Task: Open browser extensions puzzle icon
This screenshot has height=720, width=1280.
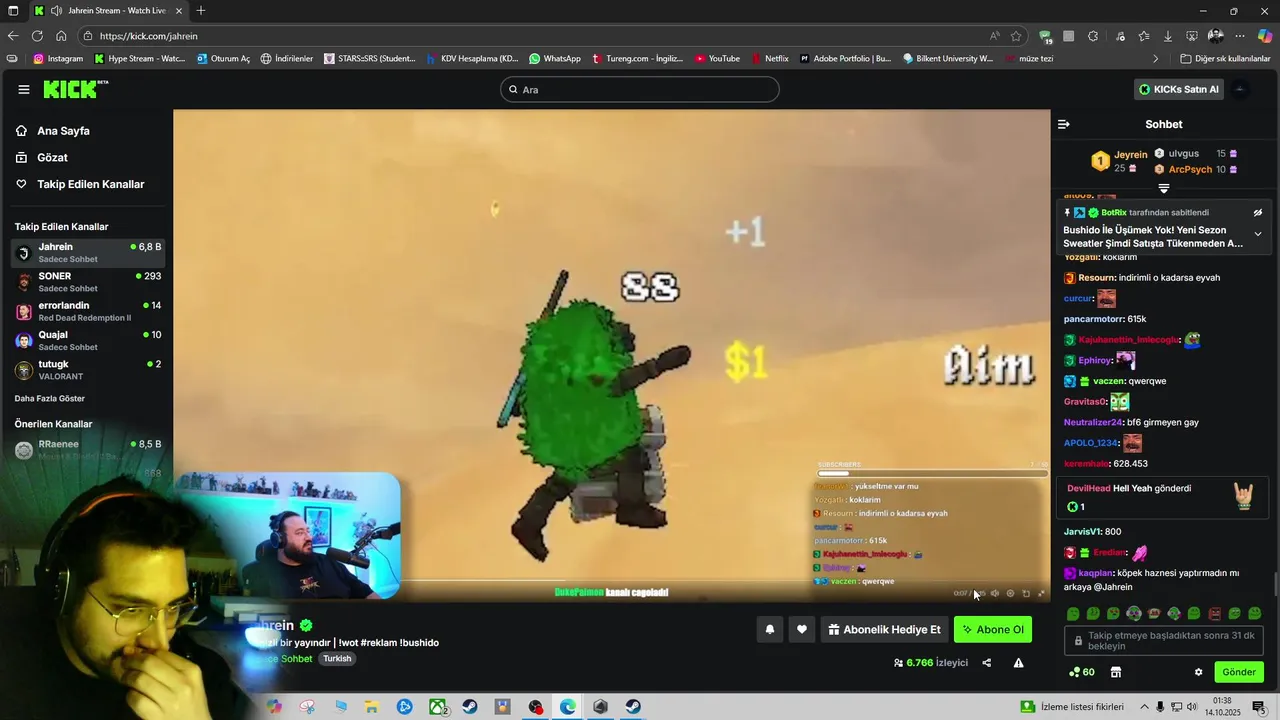Action: [1093, 36]
